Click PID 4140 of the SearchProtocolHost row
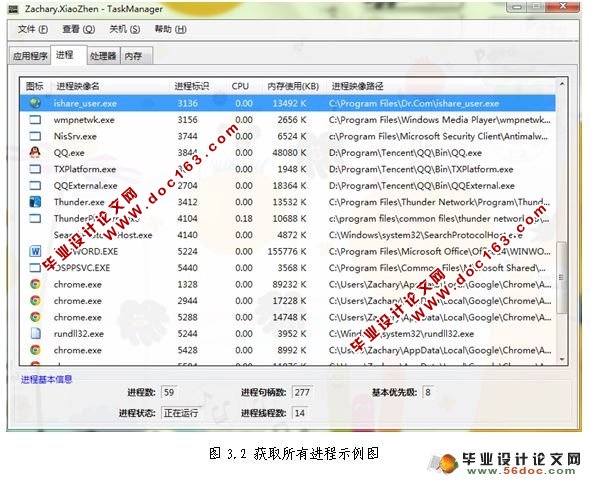Image resolution: width=591 pixels, height=481 pixels. (187, 235)
